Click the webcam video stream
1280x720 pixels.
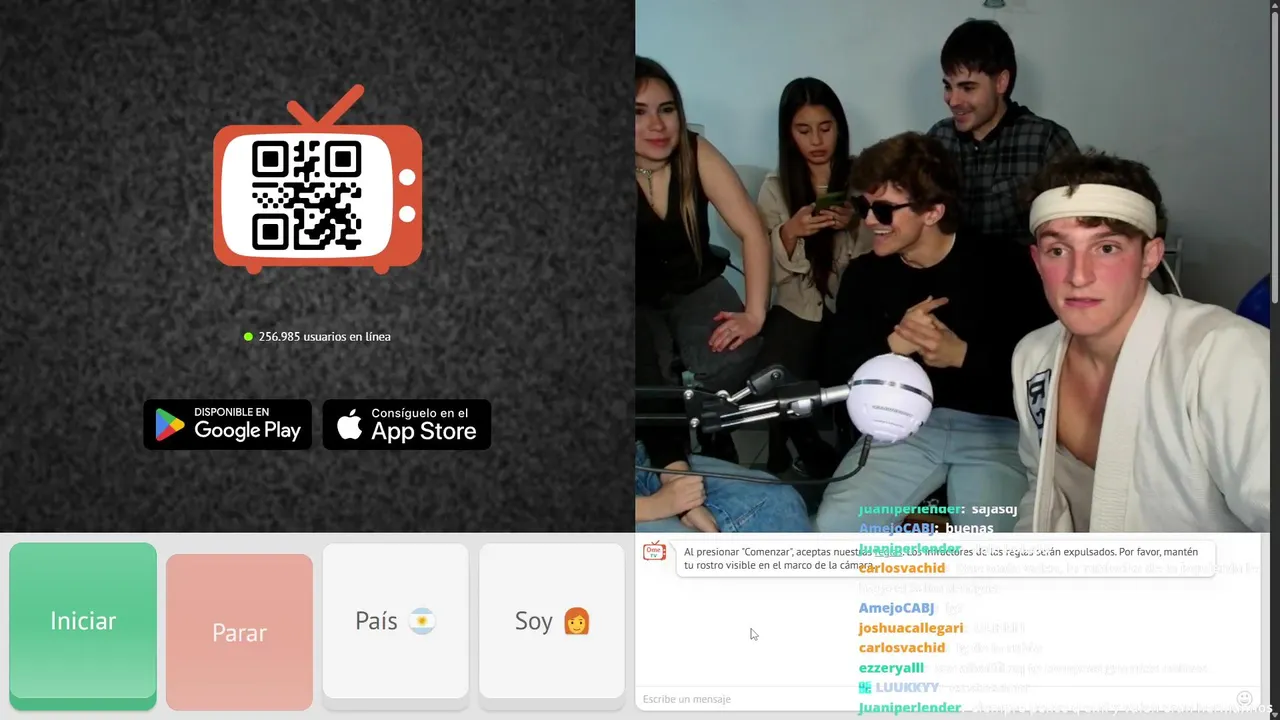pos(952,265)
